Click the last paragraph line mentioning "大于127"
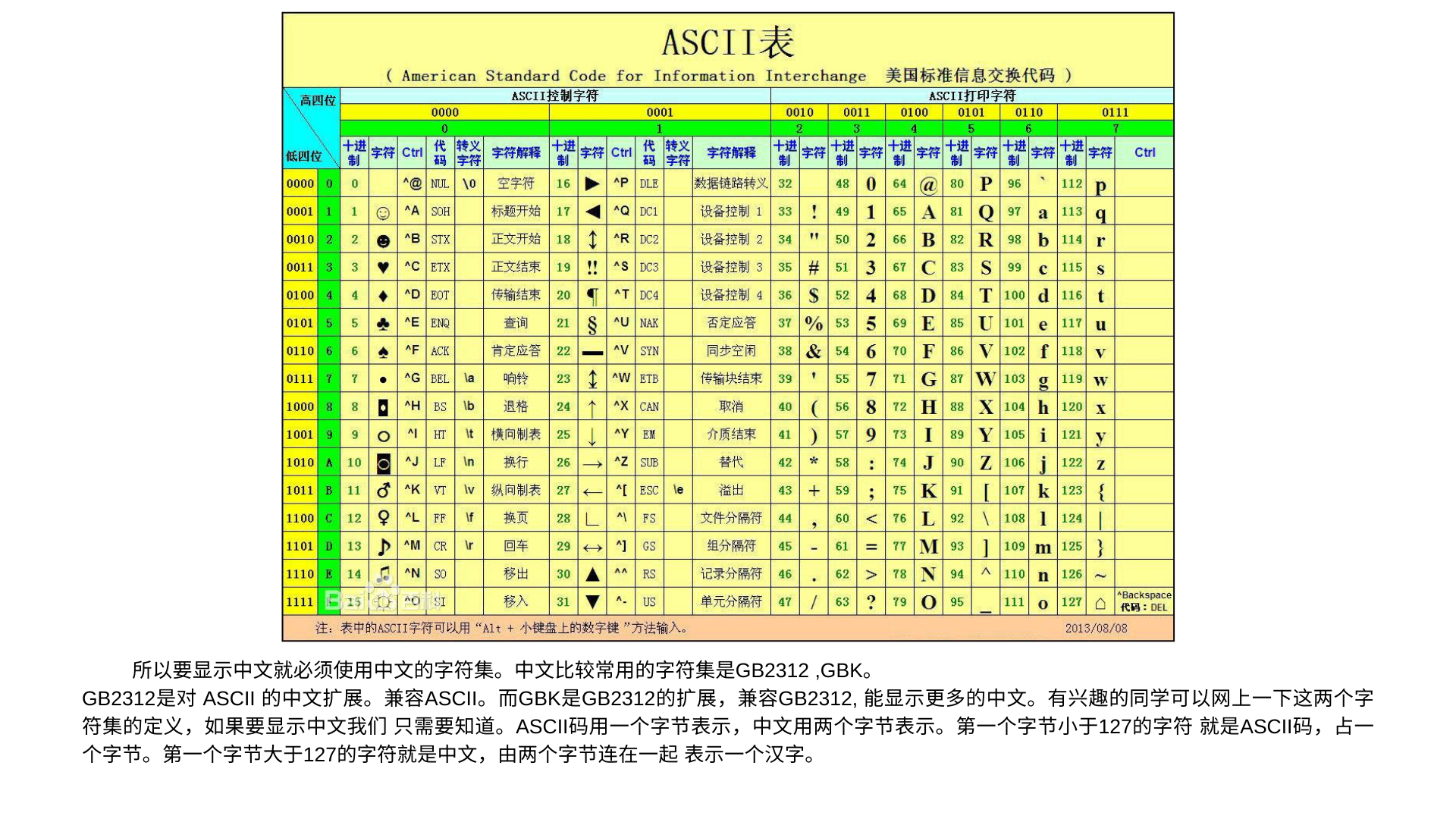The width and height of the screenshot is (1456, 819). 452,755
